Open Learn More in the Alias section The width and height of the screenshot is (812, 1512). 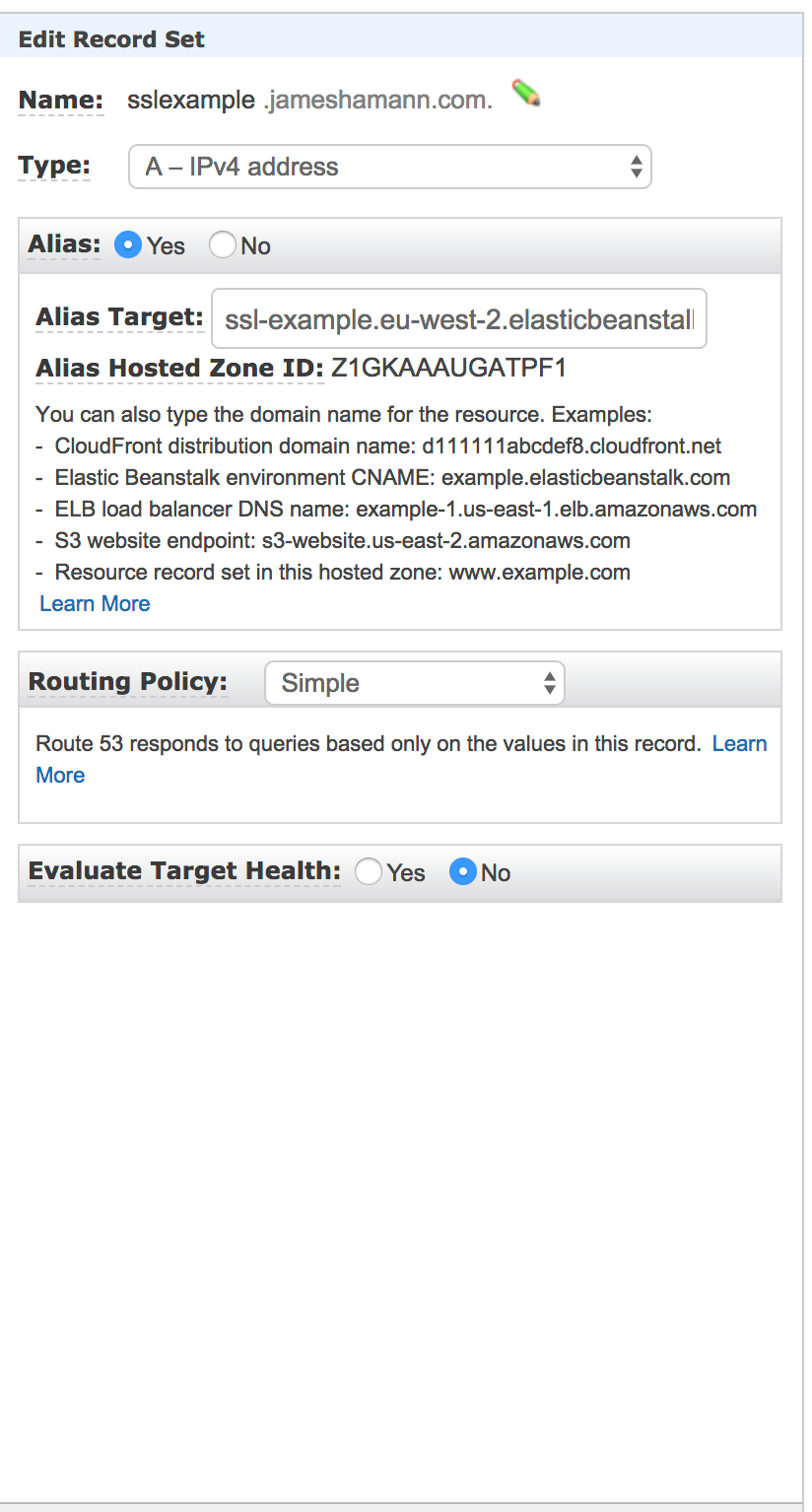94,602
